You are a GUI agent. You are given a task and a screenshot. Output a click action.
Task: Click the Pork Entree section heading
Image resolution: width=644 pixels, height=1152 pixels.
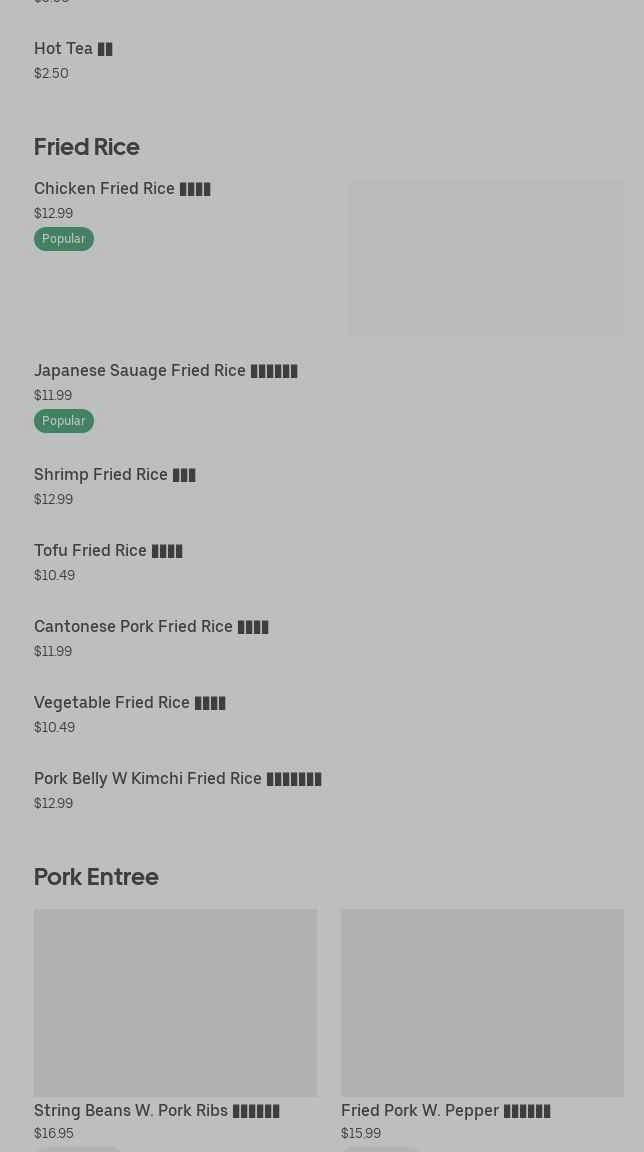click(96, 876)
